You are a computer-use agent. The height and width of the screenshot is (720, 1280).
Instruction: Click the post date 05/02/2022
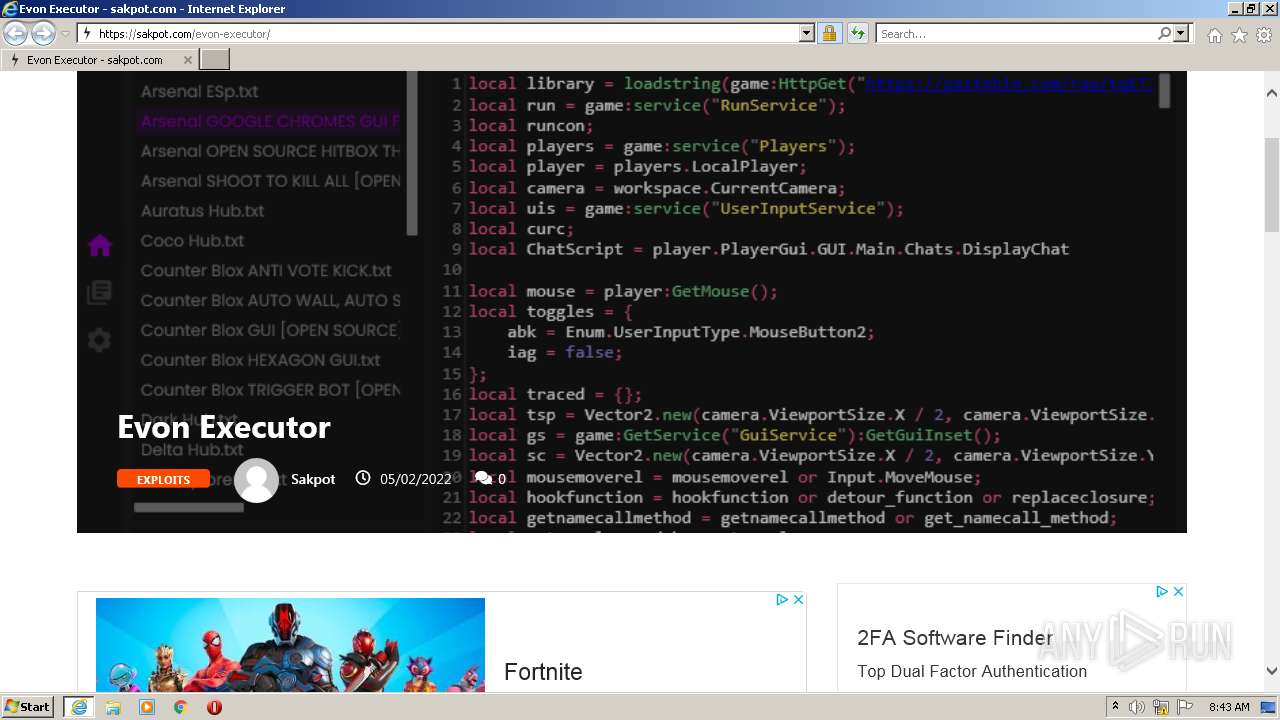[x=415, y=479]
